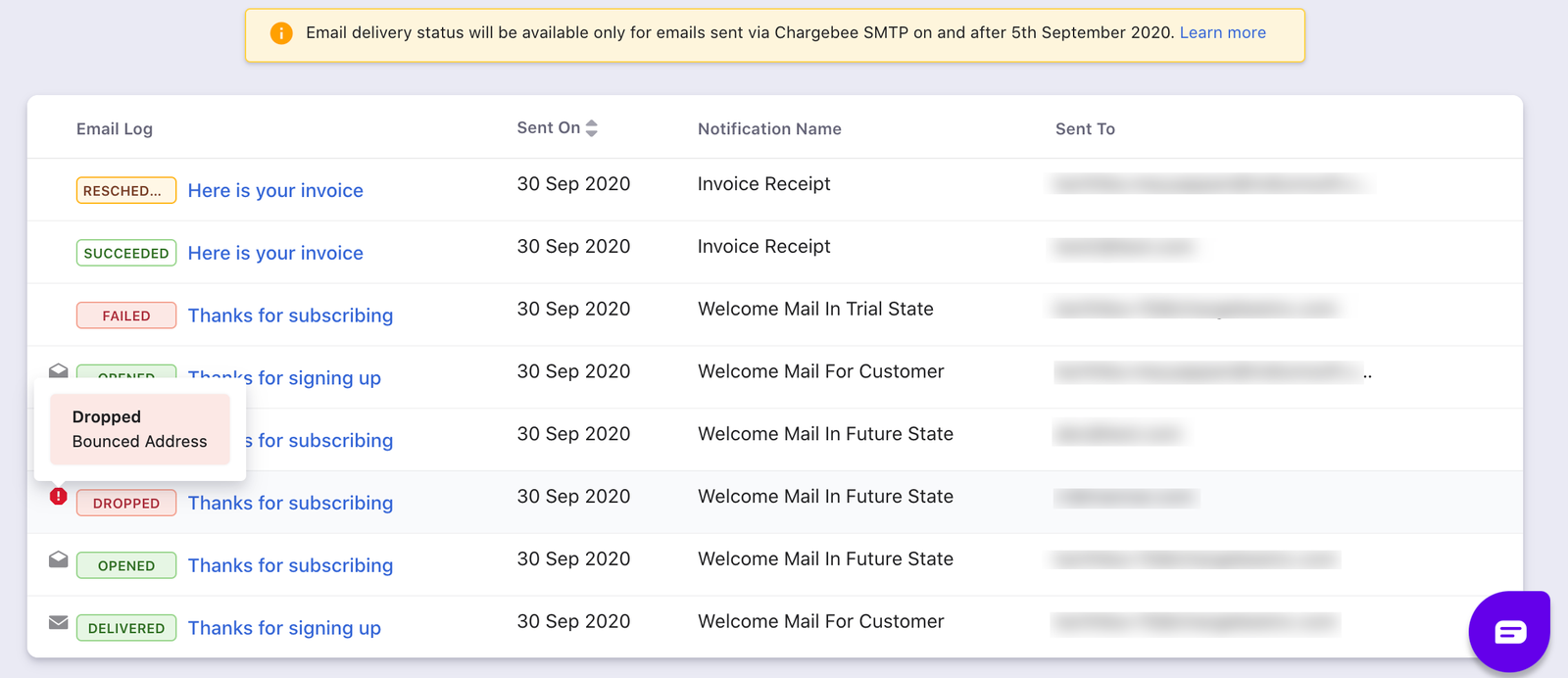Click the Dropped Bounced Address tooltip

139,429
